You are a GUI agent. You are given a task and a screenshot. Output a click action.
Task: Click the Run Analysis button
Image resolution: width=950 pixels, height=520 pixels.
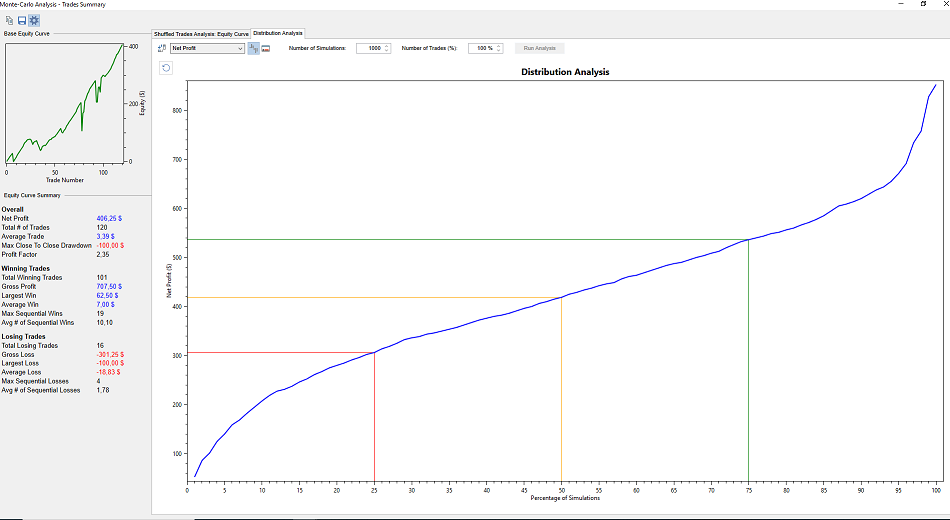pyautogui.click(x=540, y=48)
